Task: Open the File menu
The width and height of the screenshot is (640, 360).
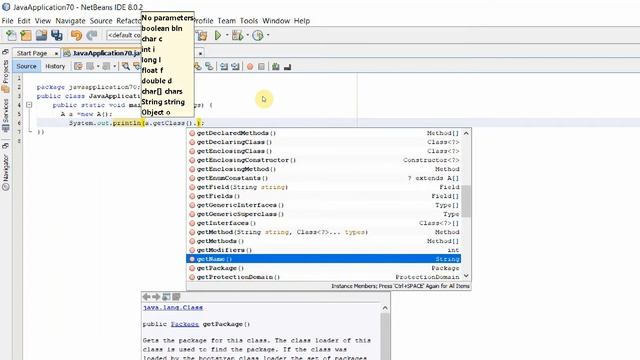Action: coord(7,21)
